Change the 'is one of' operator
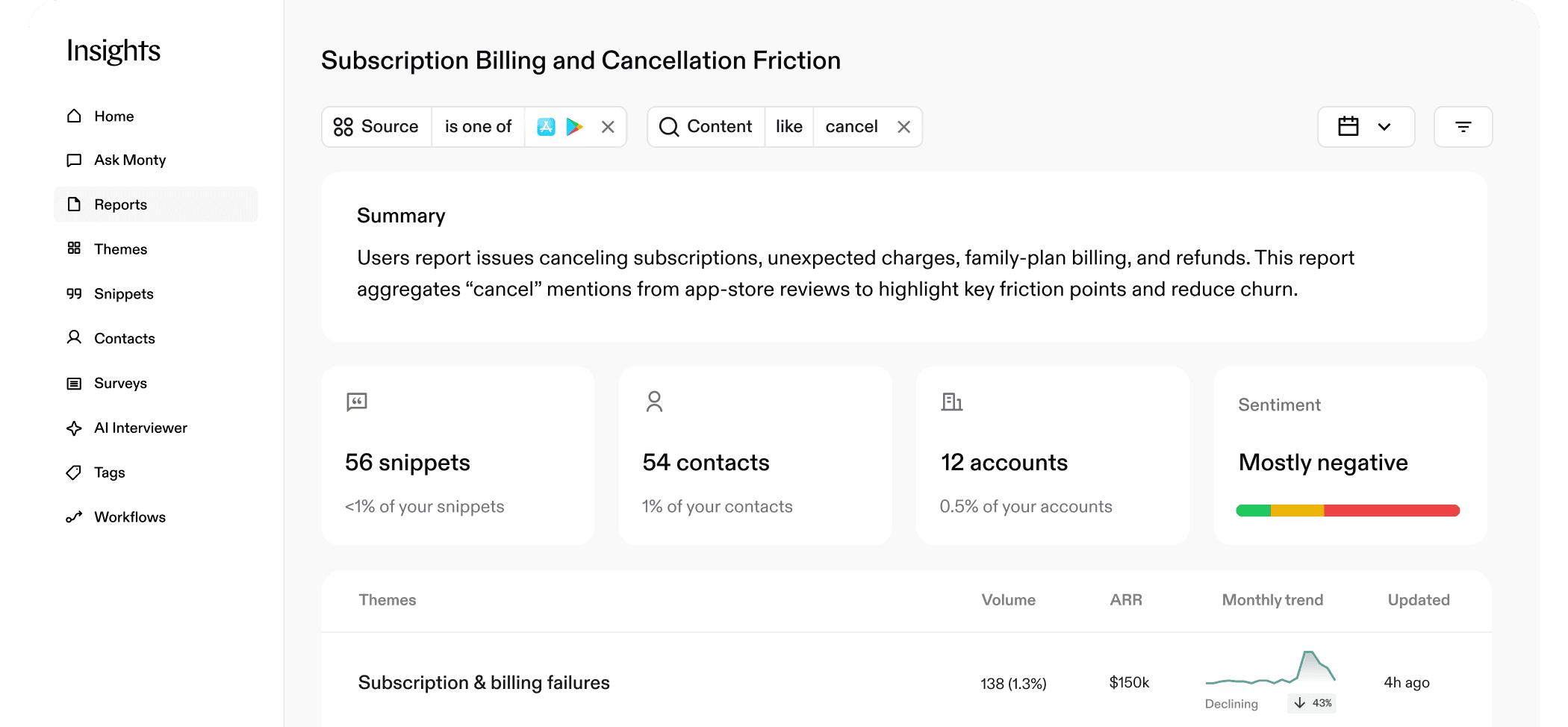Image resolution: width=1568 pixels, height=727 pixels. 478,127
